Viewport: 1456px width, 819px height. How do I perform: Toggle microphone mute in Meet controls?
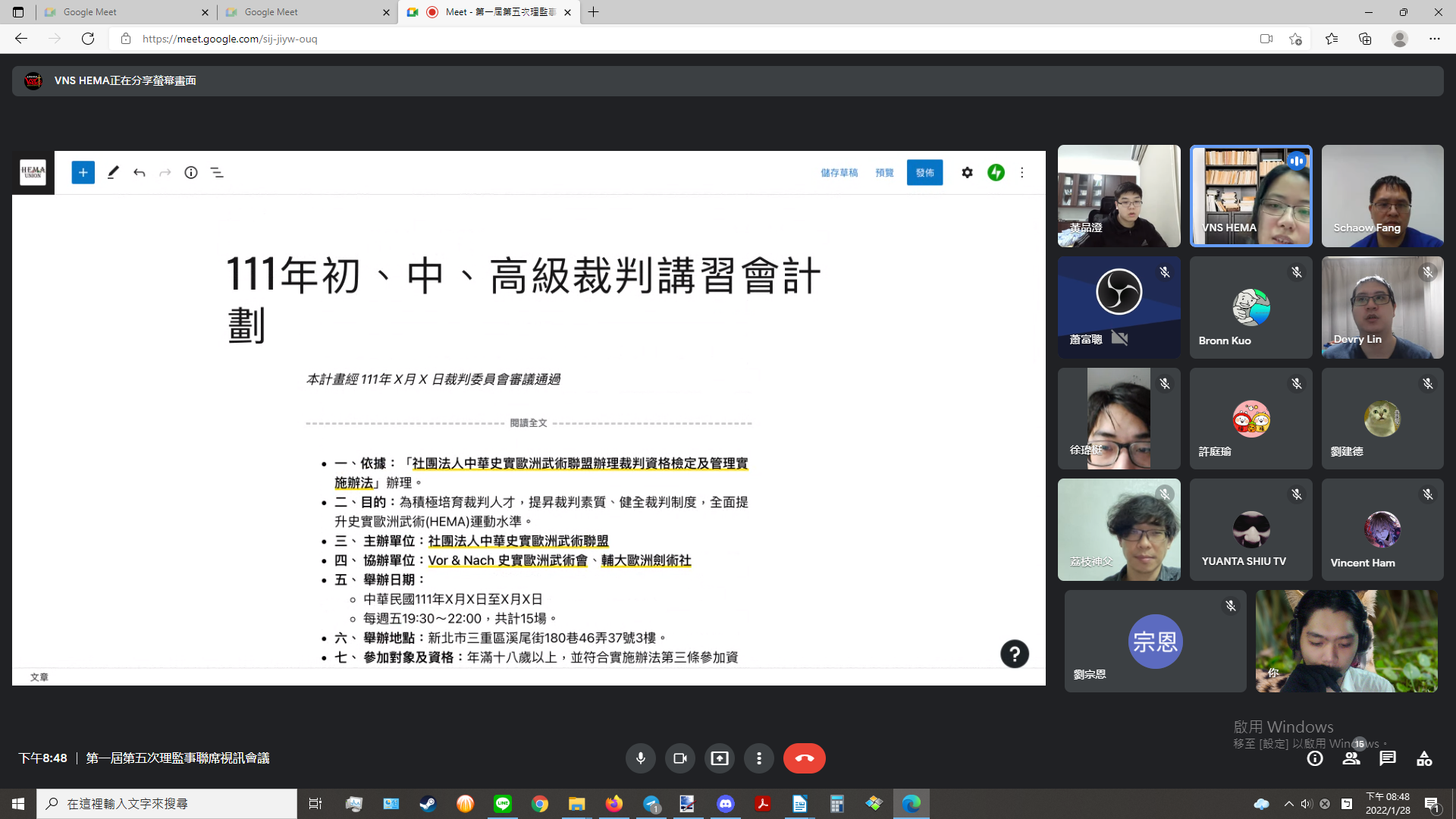pyautogui.click(x=640, y=758)
